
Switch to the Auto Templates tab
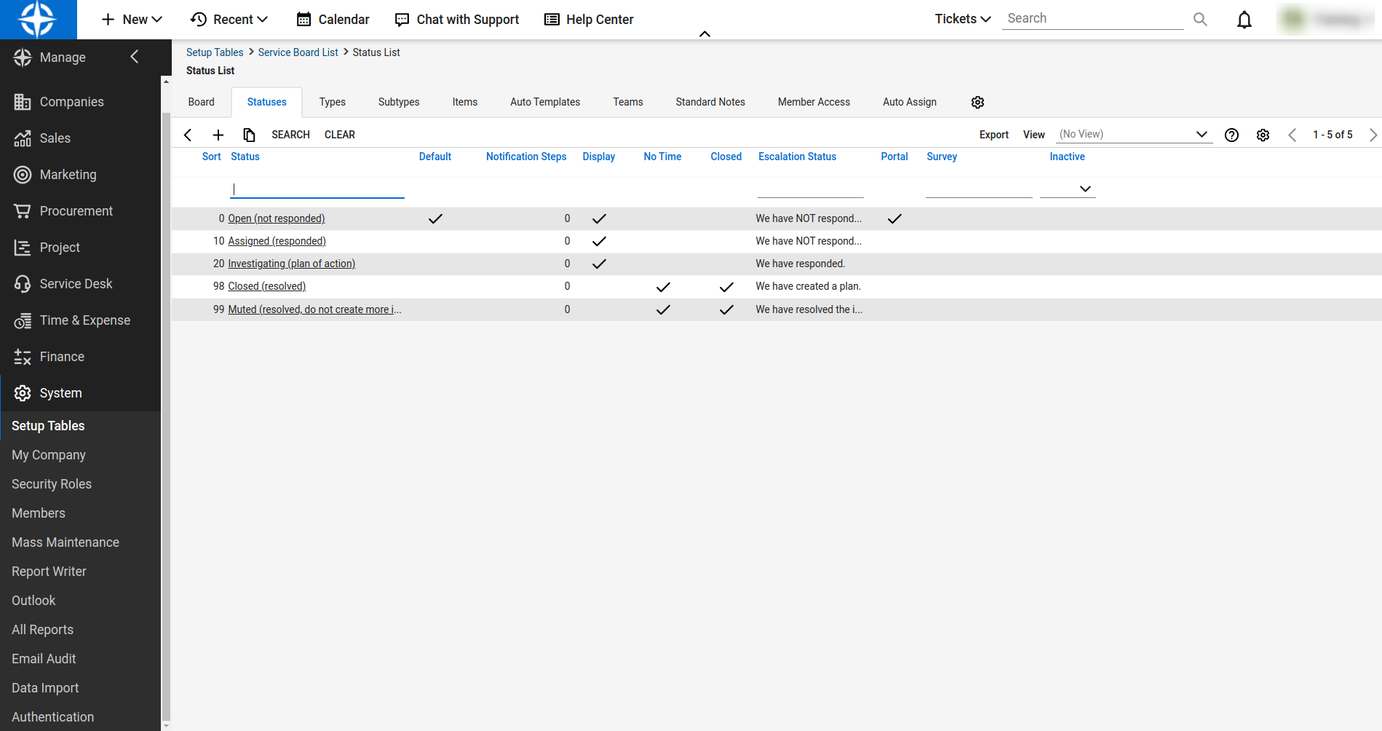click(545, 102)
